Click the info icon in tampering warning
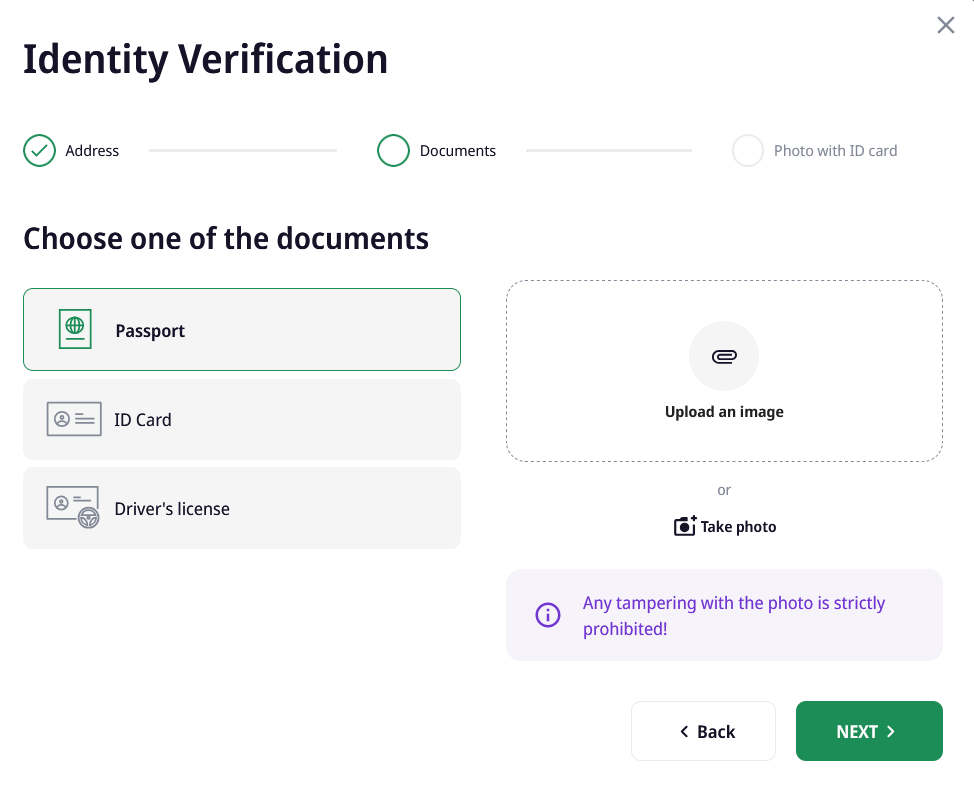 click(548, 615)
